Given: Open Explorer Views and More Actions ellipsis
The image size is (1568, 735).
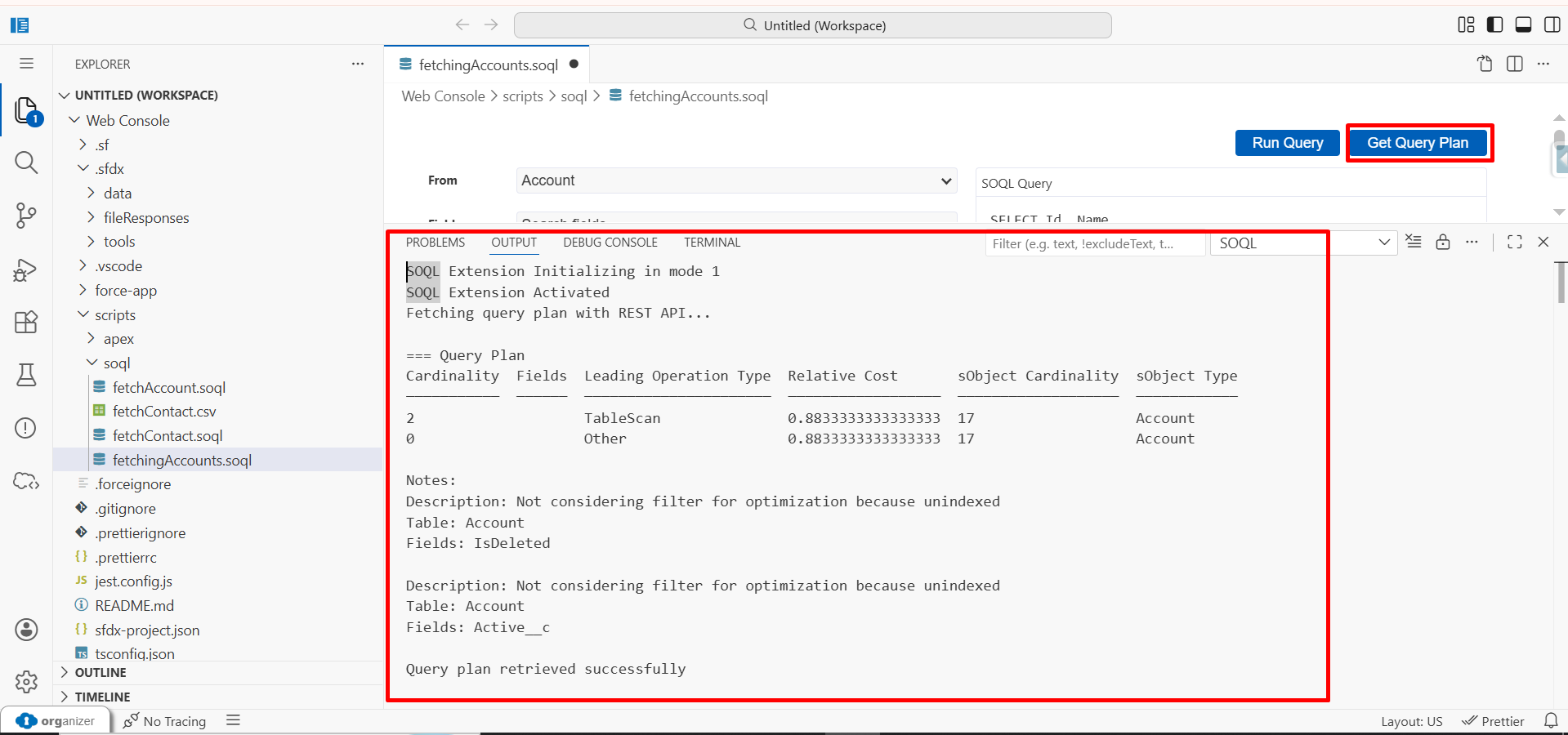Looking at the screenshot, I should click(x=358, y=64).
